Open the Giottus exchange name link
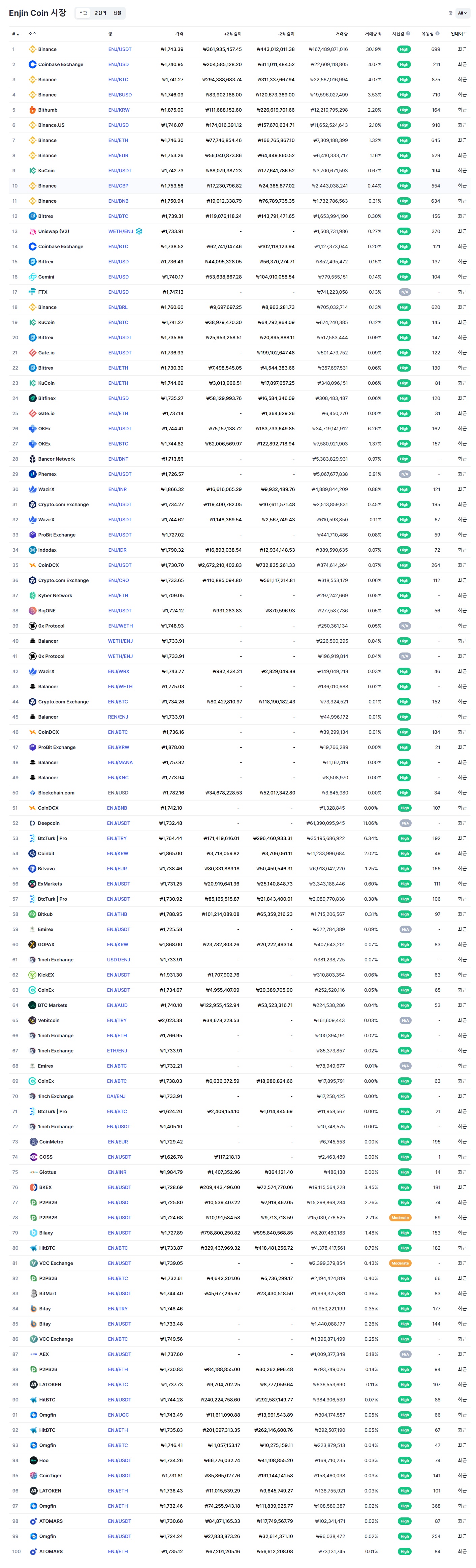The height and width of the screenshot is (1568, 476). [x=47, y=1172]
